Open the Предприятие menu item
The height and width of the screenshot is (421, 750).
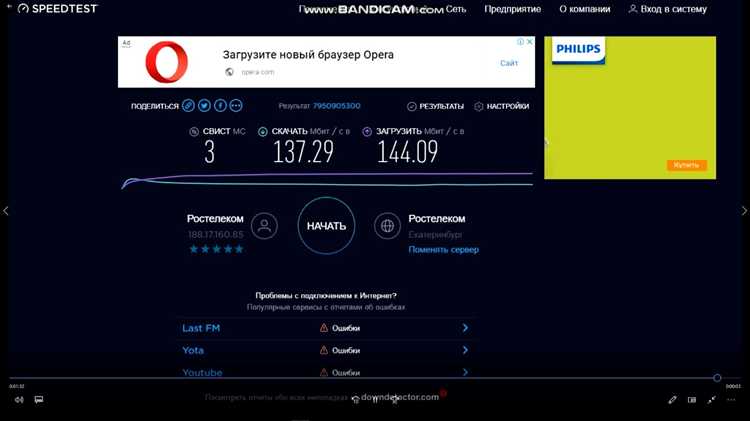pyautogui.click(x=512, y=9)
